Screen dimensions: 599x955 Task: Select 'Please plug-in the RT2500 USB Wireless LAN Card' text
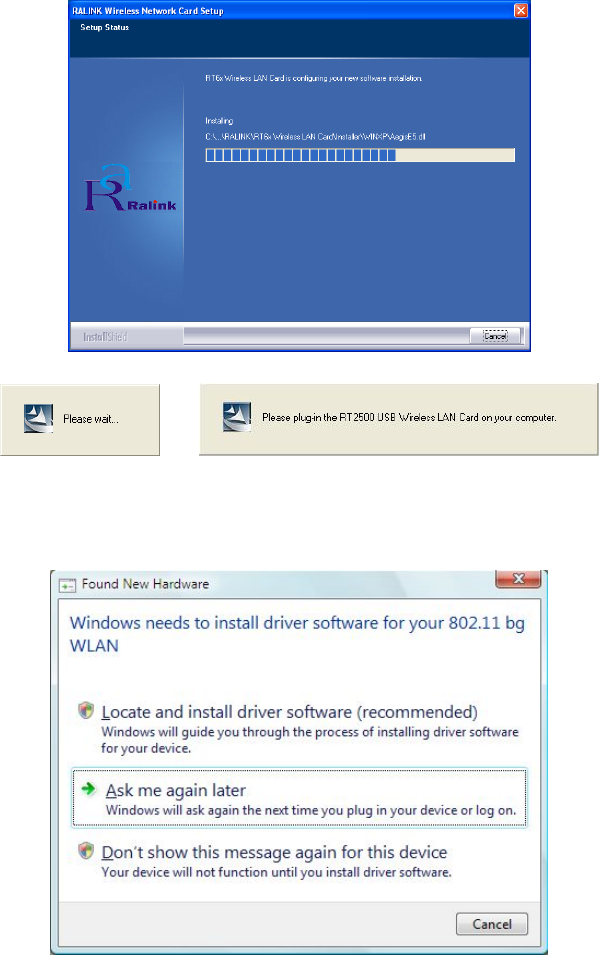[x=409, y=417]
